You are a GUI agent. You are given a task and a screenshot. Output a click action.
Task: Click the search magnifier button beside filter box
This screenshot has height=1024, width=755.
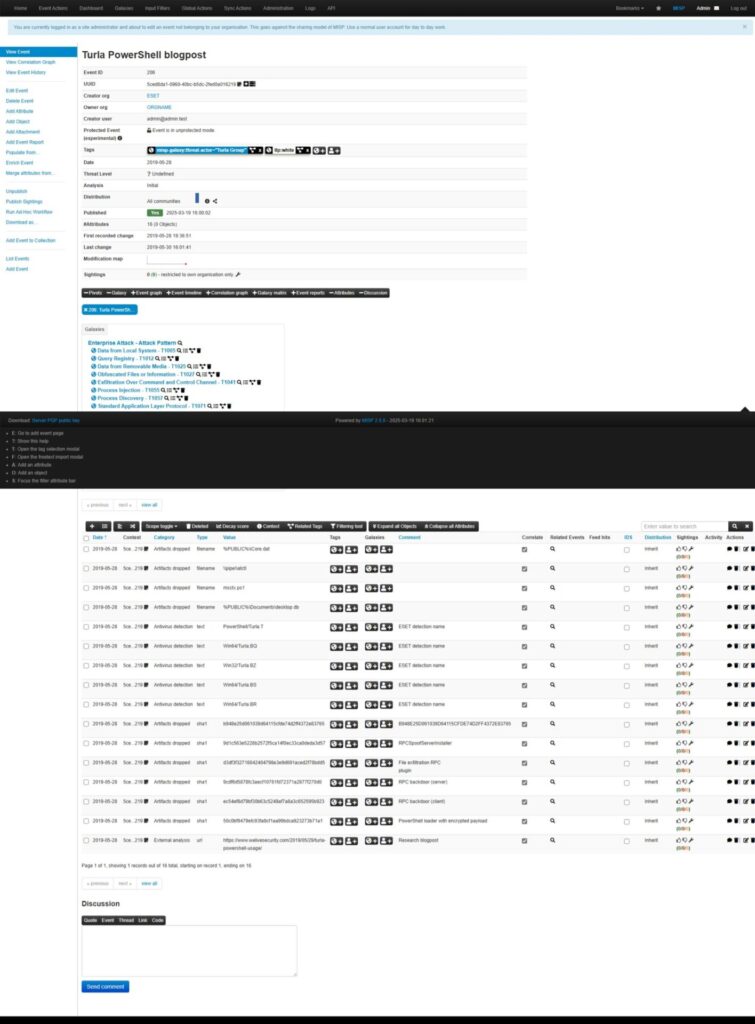click(x=735, y=526)
